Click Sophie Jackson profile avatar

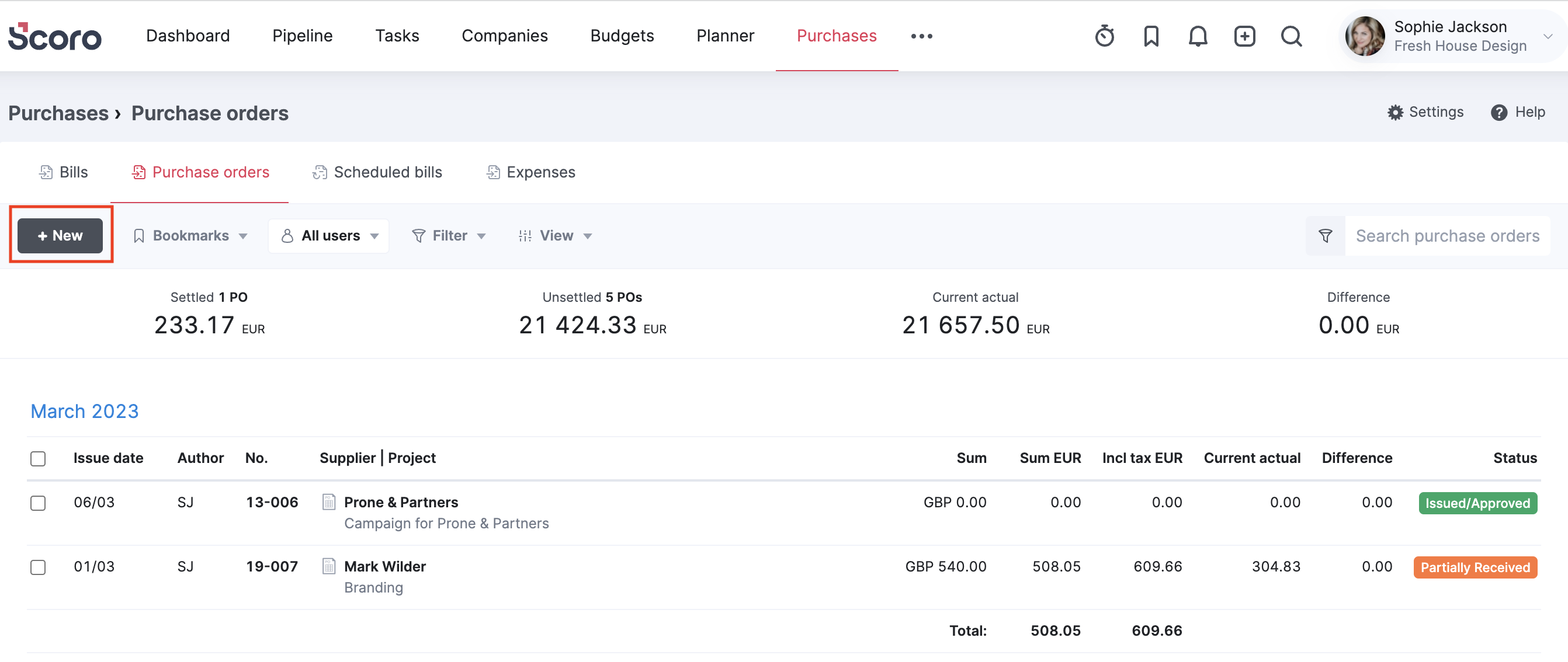[x=1365, y=36]
